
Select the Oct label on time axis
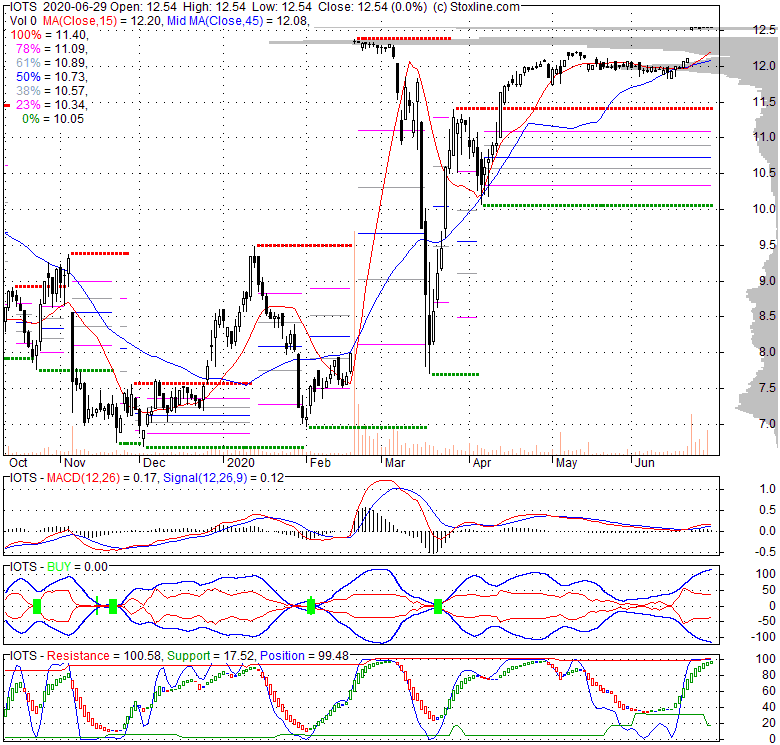[18, 463]
